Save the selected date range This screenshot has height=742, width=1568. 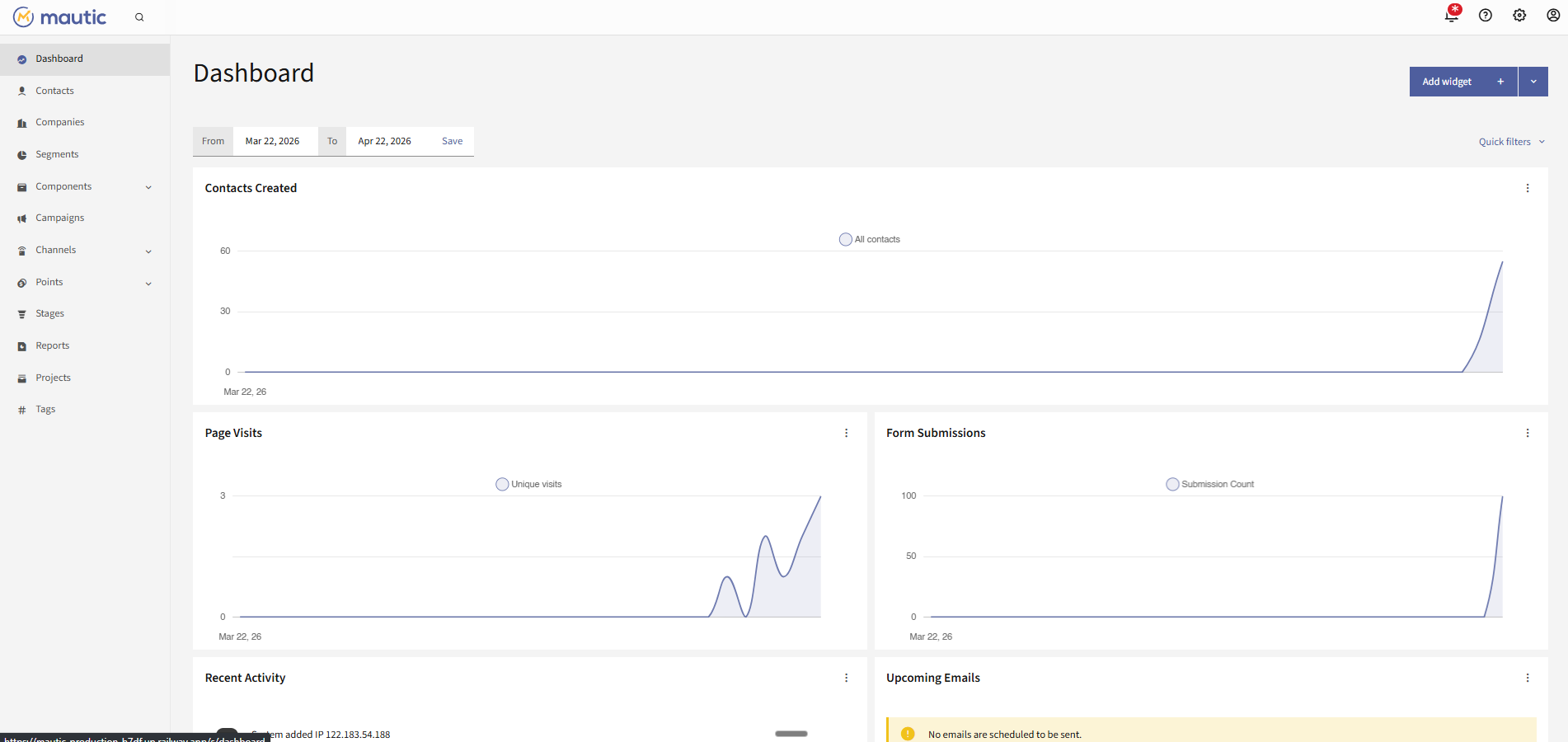point(452,141)
